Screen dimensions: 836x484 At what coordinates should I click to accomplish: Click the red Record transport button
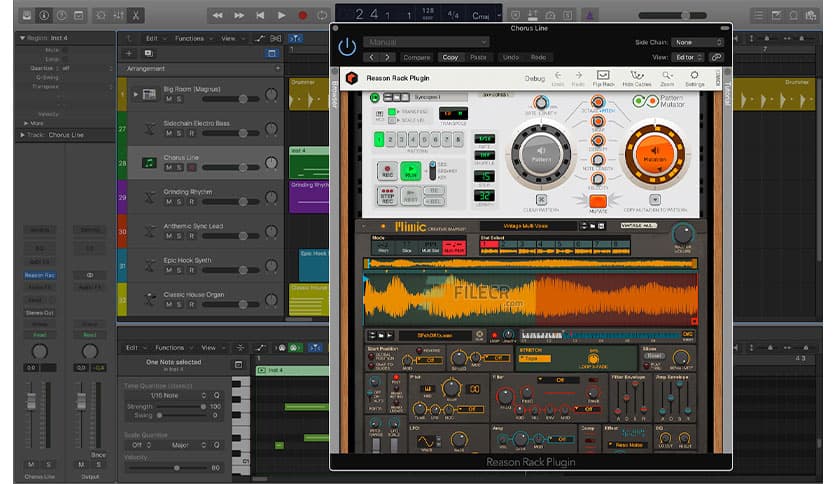302,15
